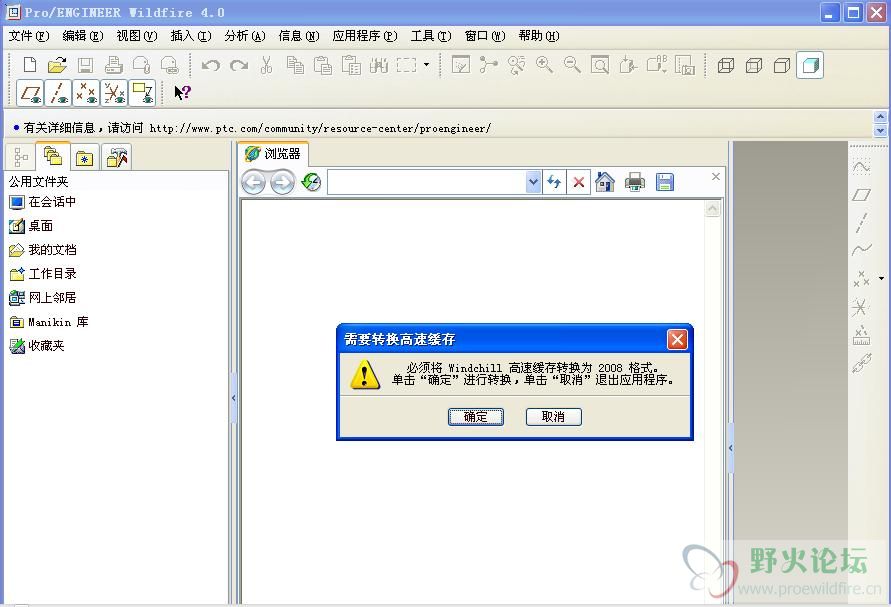
Task: Toggle coordinate systems display
Action: pyautogui.click(x=114, y=93)
